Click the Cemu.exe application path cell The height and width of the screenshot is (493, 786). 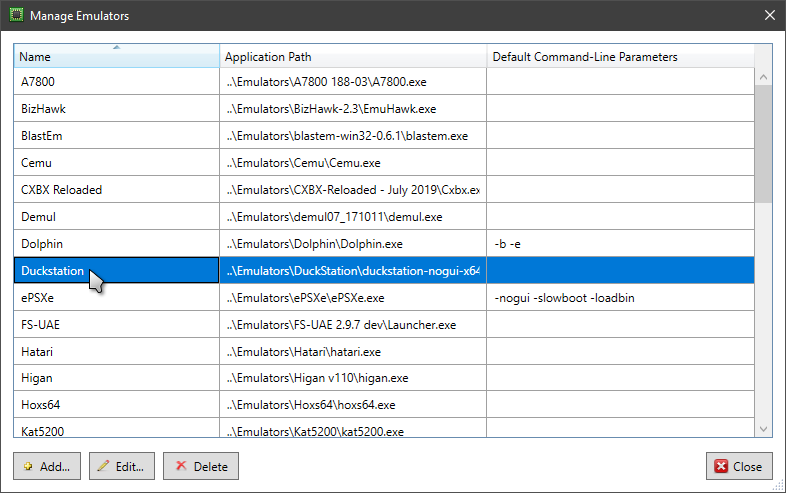coord(353,162)
